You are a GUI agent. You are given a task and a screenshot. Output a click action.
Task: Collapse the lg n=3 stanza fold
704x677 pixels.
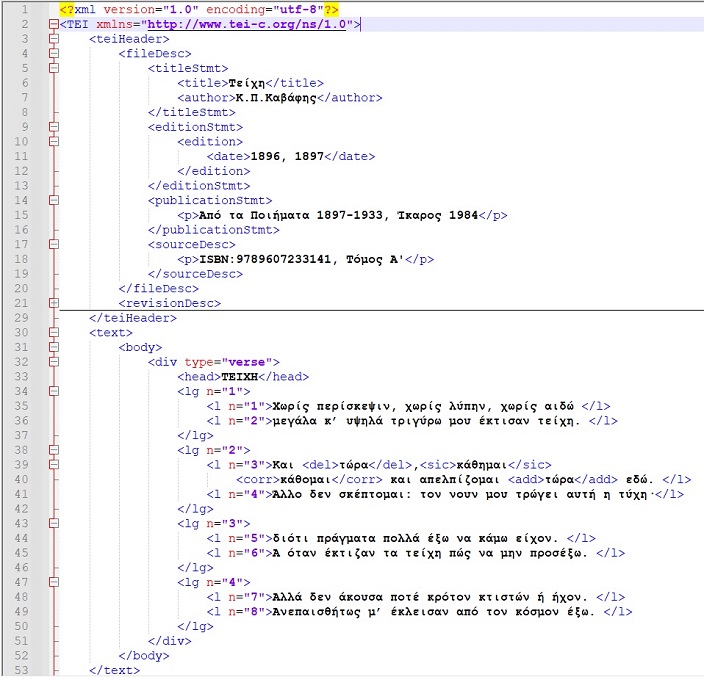54,523
